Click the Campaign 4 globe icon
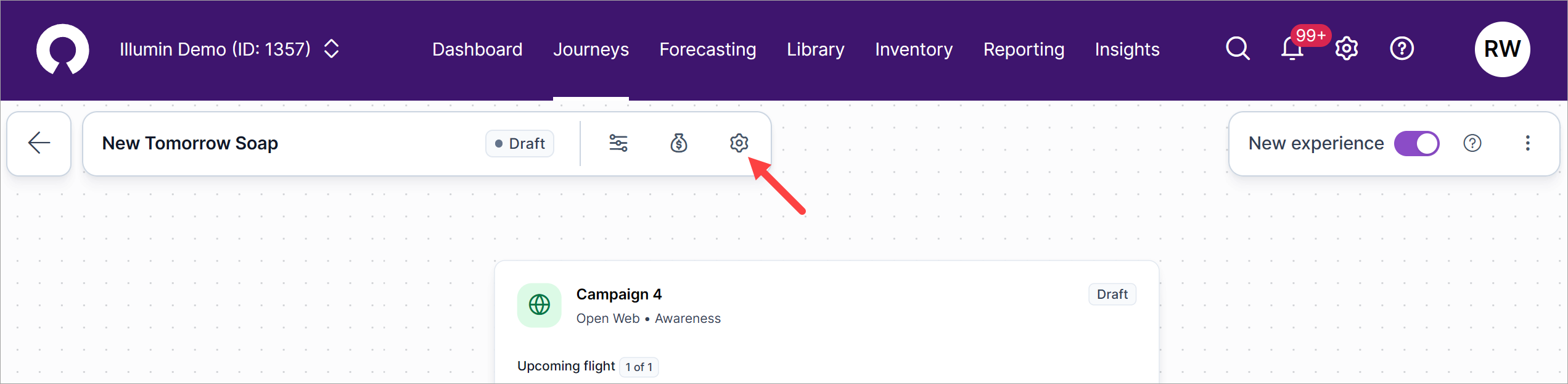 click(x=539, y=305)
